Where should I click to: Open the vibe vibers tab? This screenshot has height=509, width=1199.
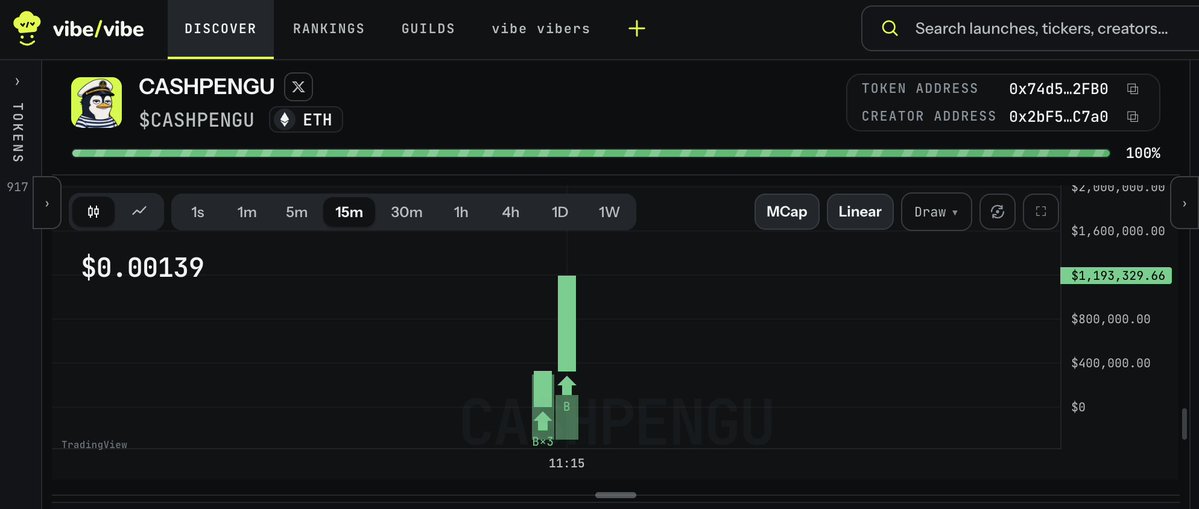point(541,29)
